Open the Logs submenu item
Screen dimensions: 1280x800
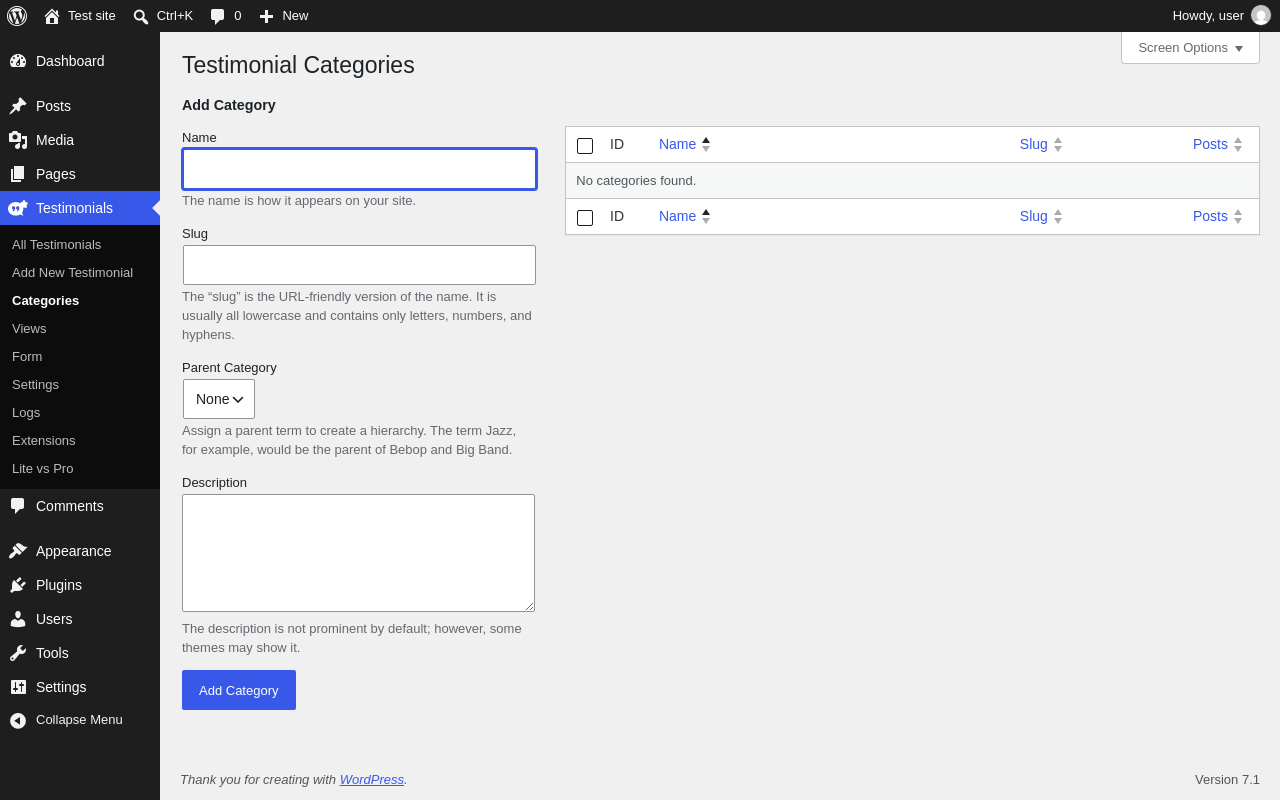26,412
